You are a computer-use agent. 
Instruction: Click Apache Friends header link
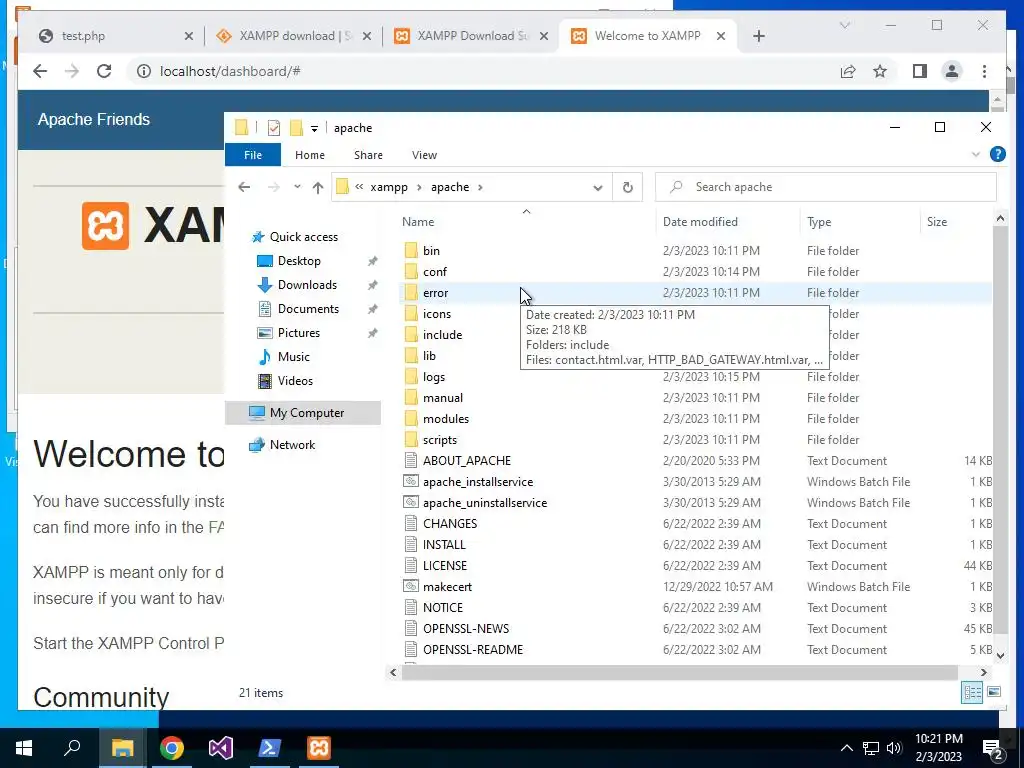[x=94, y=120]
